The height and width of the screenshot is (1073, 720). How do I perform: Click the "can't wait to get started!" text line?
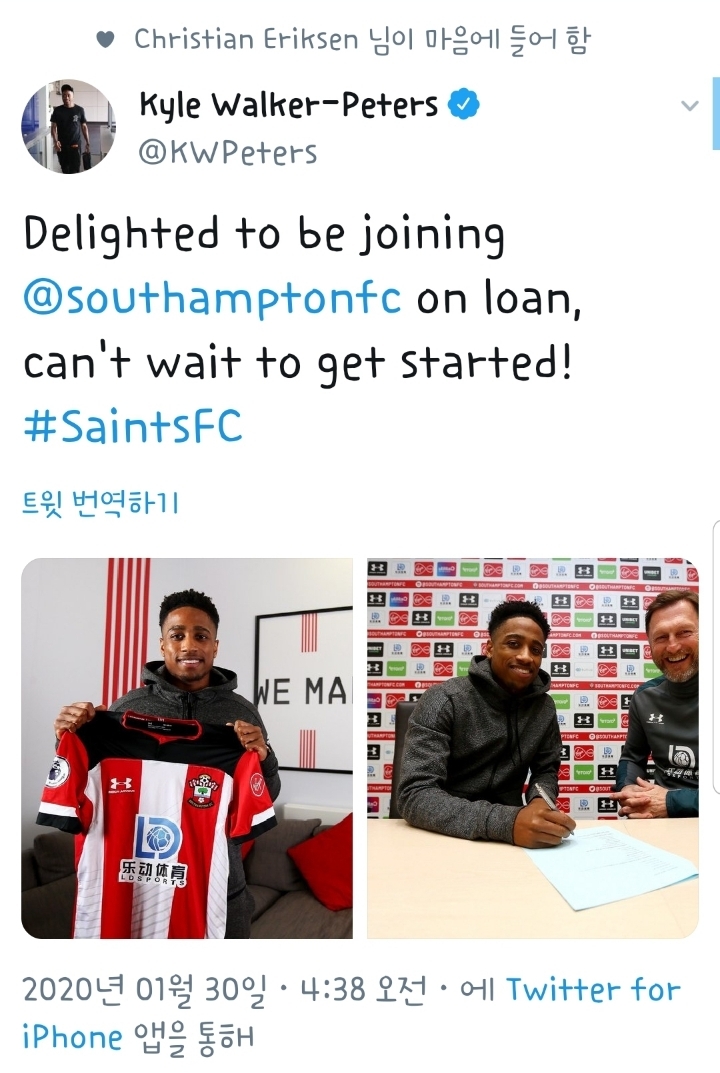(298, 363)
